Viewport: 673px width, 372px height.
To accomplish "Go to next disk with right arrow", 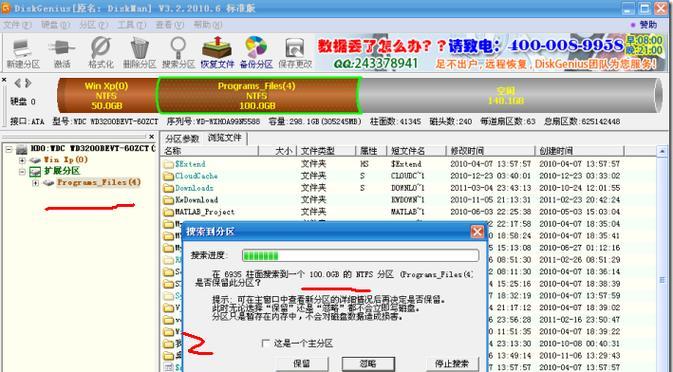I will click(28, 83).
